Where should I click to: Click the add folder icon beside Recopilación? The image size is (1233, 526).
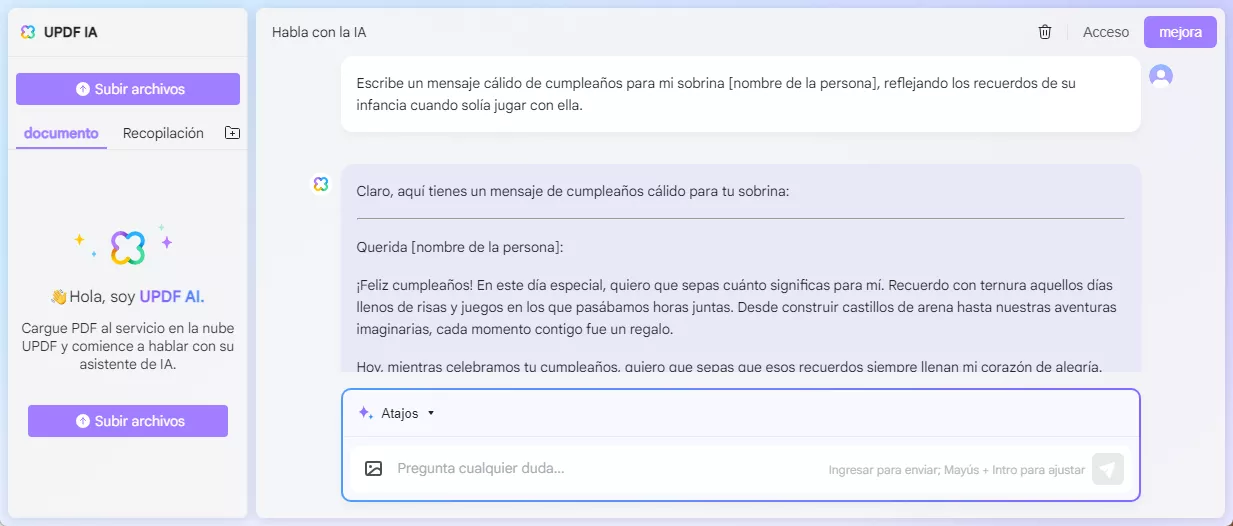pyautogui.click(x=232, y=133)
